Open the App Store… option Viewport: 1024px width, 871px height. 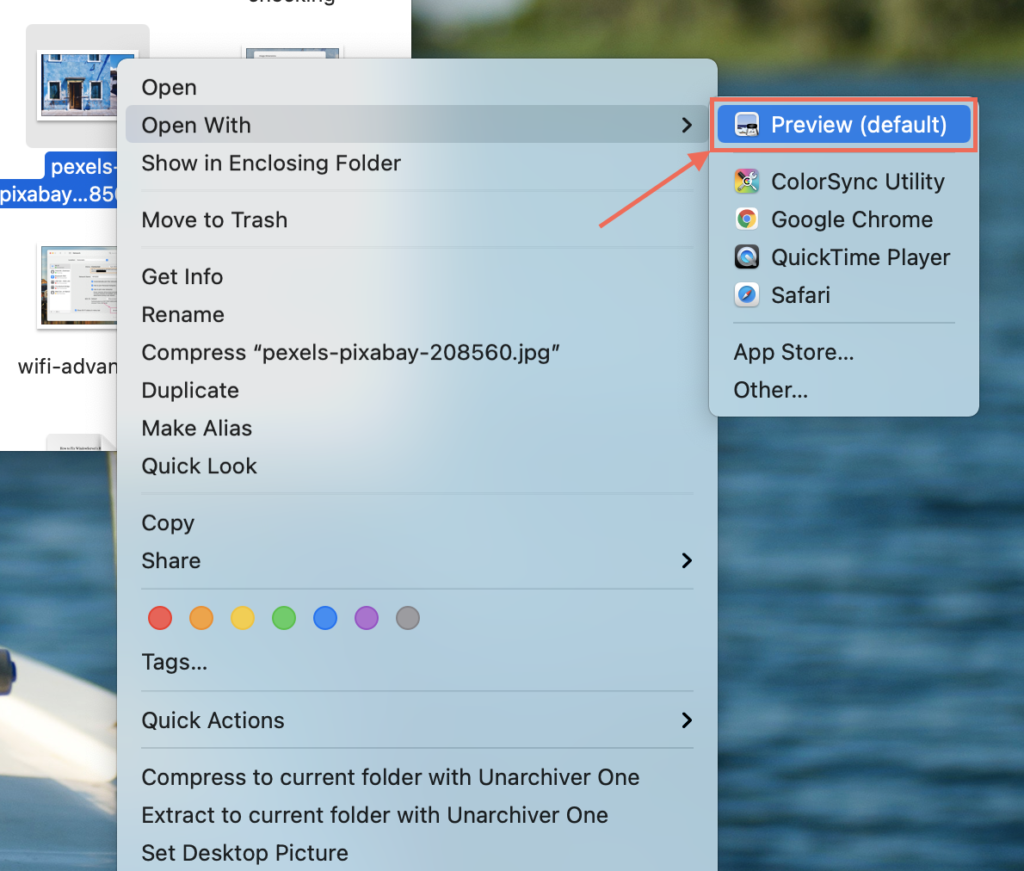point(793,353)
